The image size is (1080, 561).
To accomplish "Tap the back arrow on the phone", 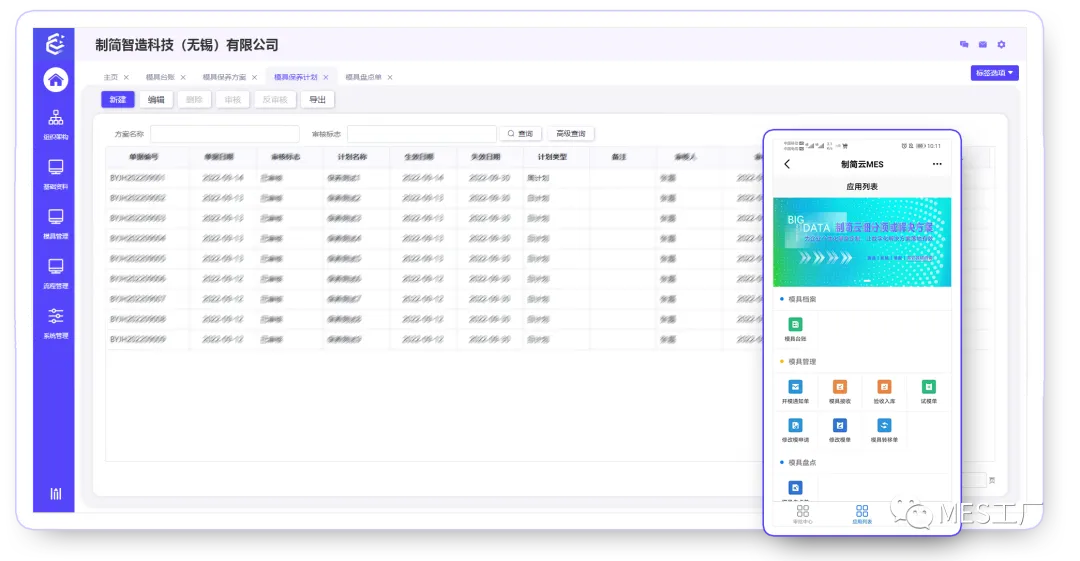I will coord(787,164).
